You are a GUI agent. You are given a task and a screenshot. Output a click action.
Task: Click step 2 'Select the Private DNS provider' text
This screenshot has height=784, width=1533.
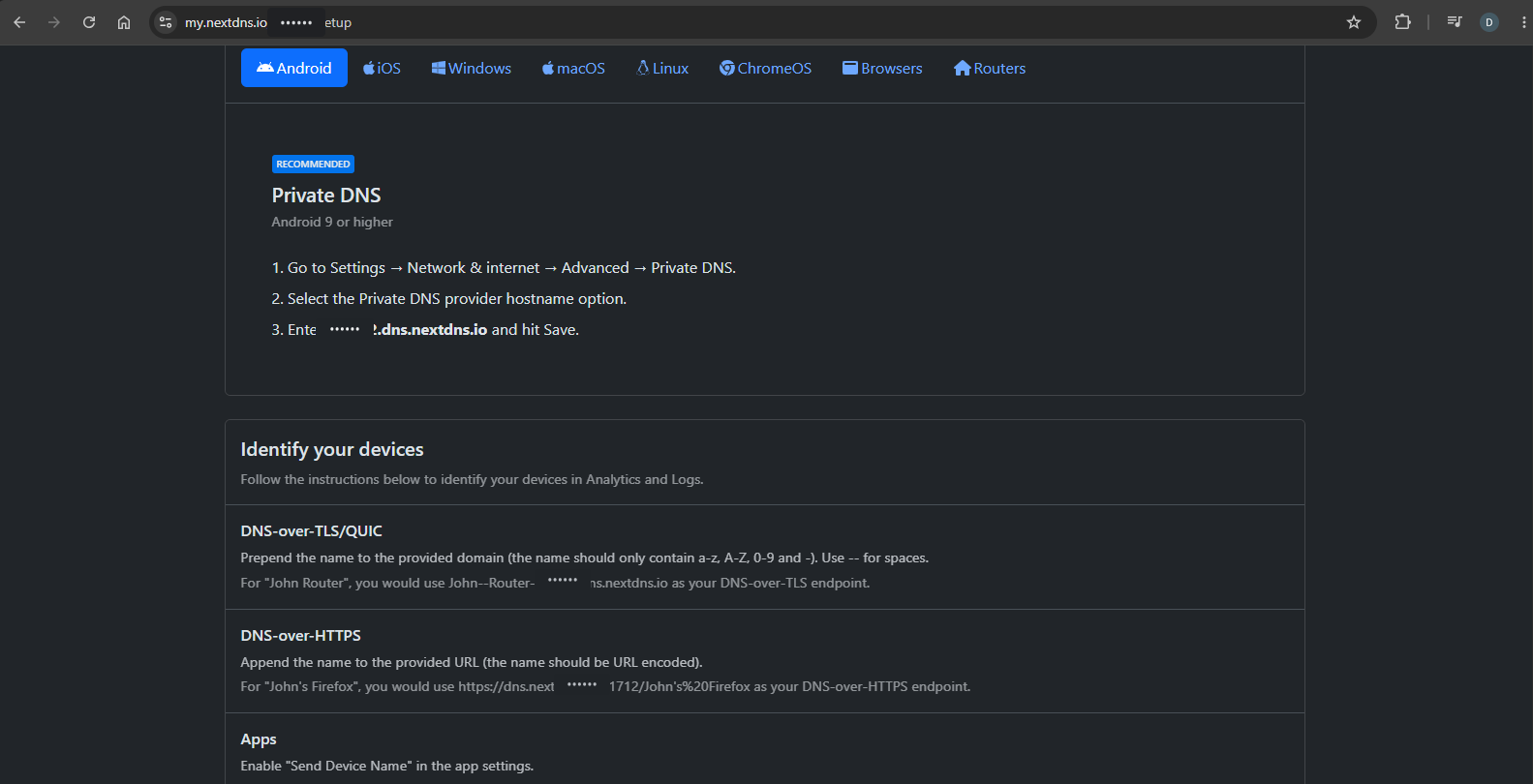click(449, 299)
